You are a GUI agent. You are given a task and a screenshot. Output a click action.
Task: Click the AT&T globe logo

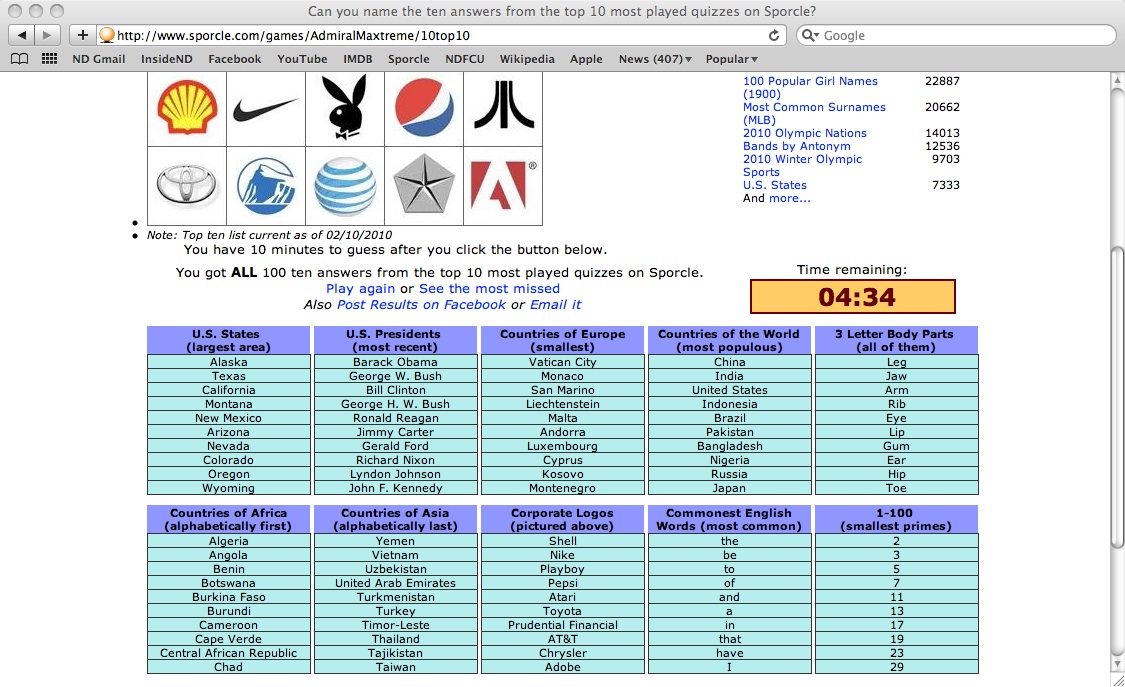point(345,186)
